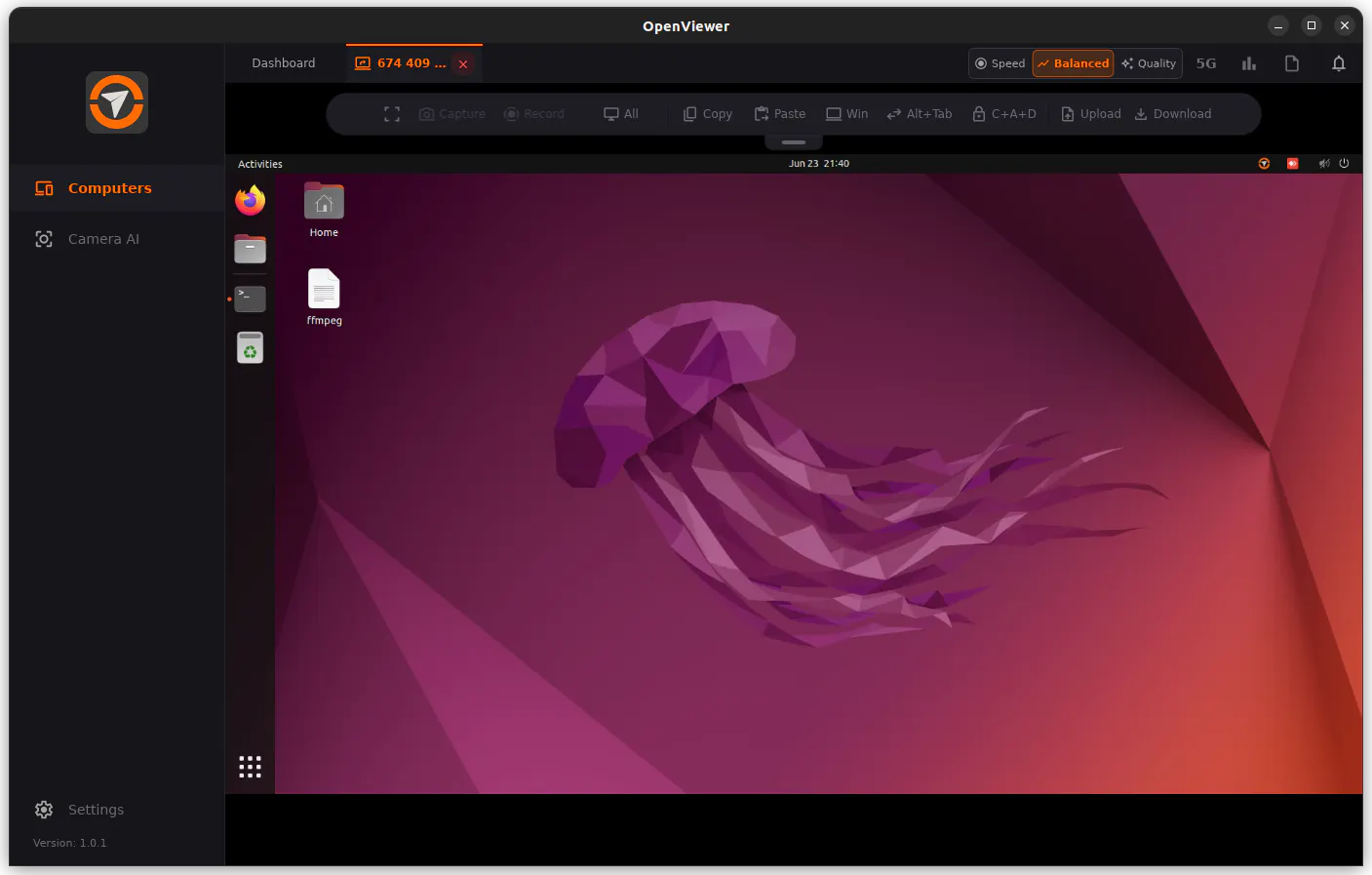Open the file document icon in header

tap(1292, 63)
